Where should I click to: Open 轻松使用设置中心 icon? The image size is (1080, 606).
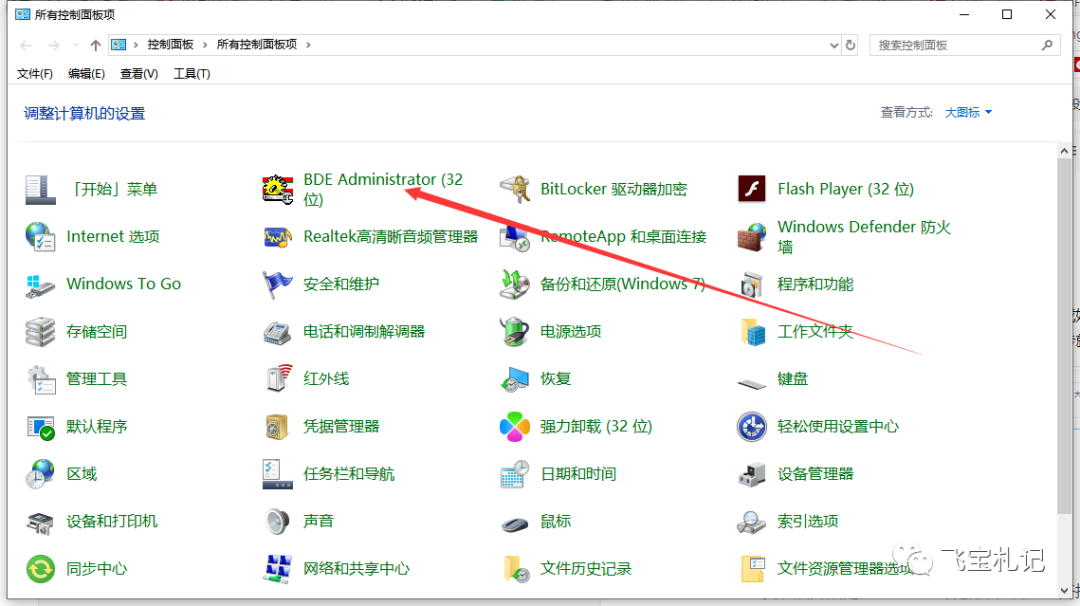[751, 427]
